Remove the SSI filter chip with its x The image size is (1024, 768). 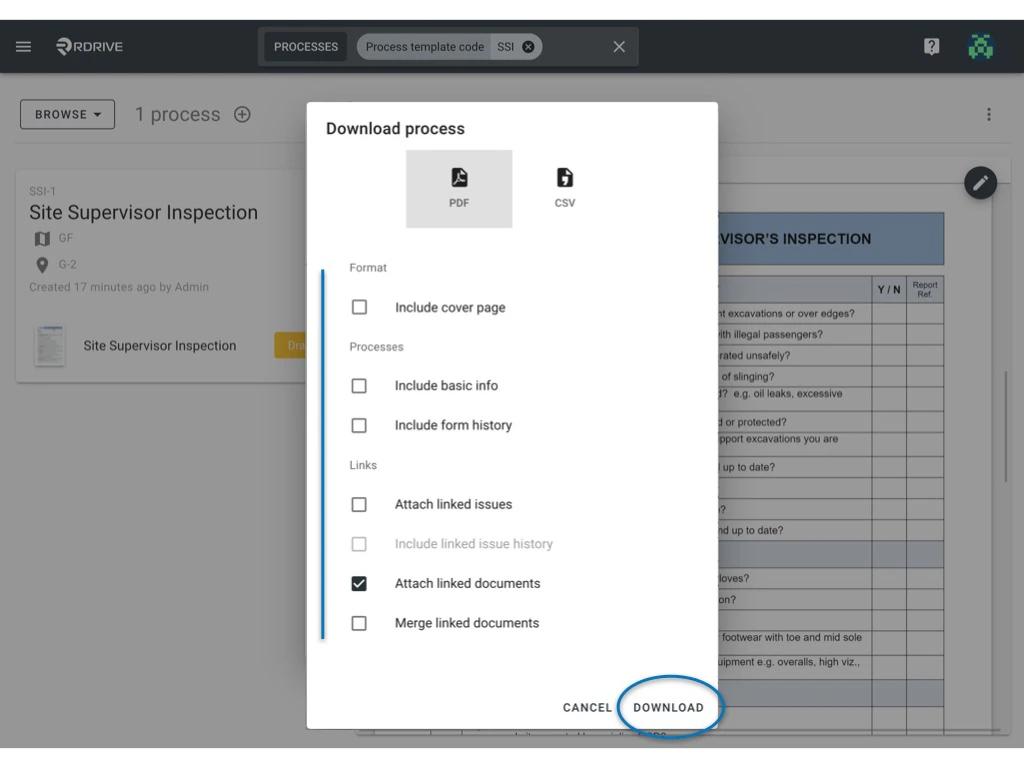tap(529, 46)
